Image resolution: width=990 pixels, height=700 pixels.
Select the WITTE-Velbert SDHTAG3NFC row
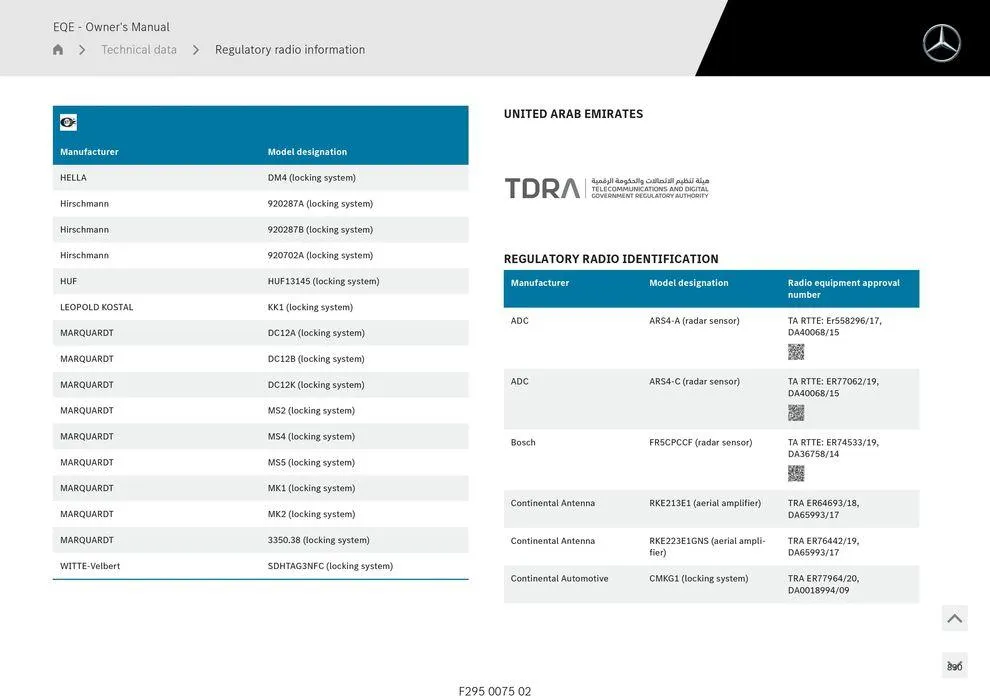point(260,565)
